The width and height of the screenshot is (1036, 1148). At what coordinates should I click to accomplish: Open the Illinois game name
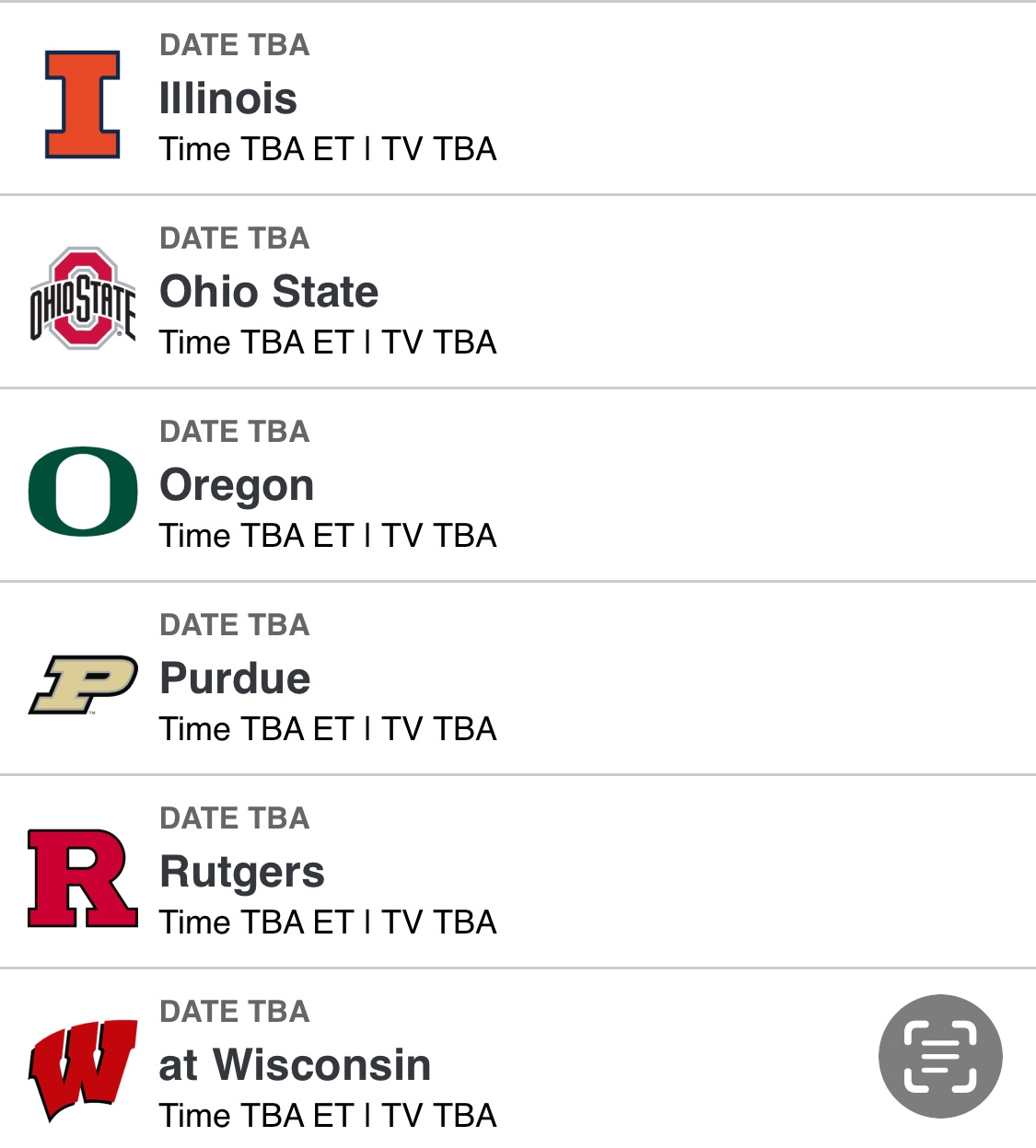pyautogui.click(x=228, y=99)
